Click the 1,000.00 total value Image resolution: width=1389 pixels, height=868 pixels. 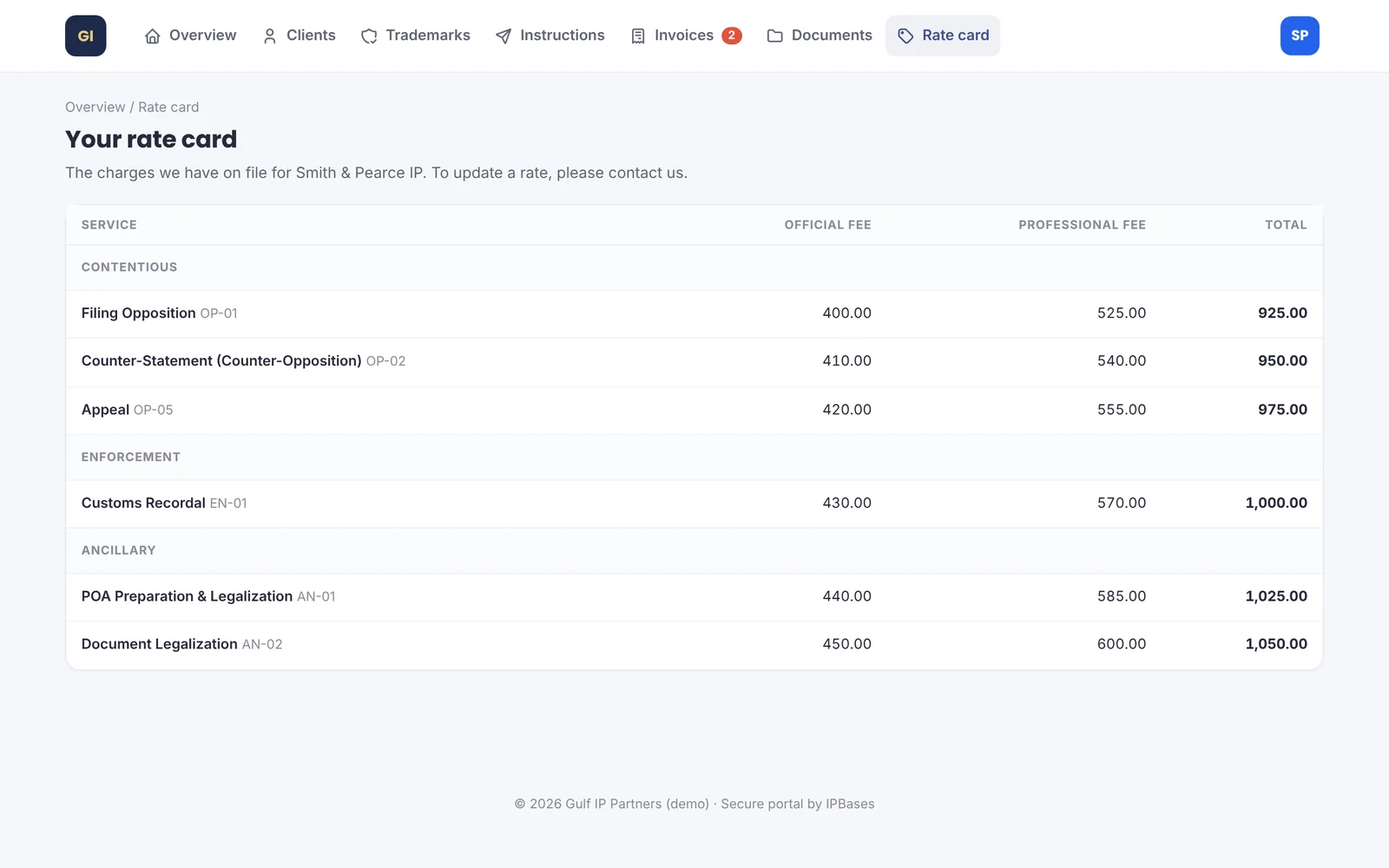[x=1276, y=503]
